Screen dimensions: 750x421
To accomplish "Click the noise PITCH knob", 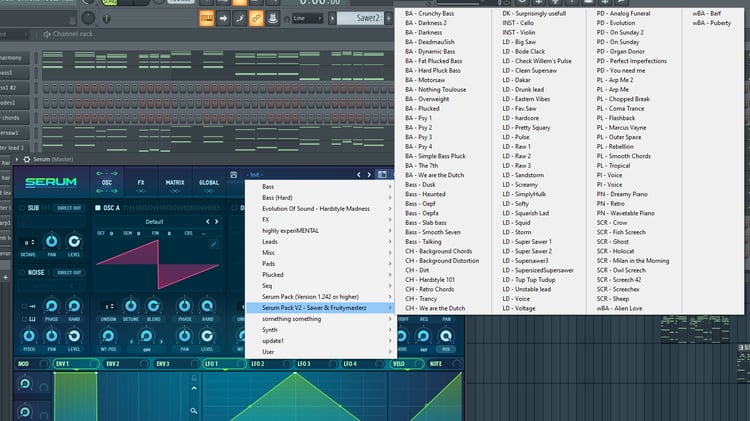I will pyautogui.click(x=29, y=336).
